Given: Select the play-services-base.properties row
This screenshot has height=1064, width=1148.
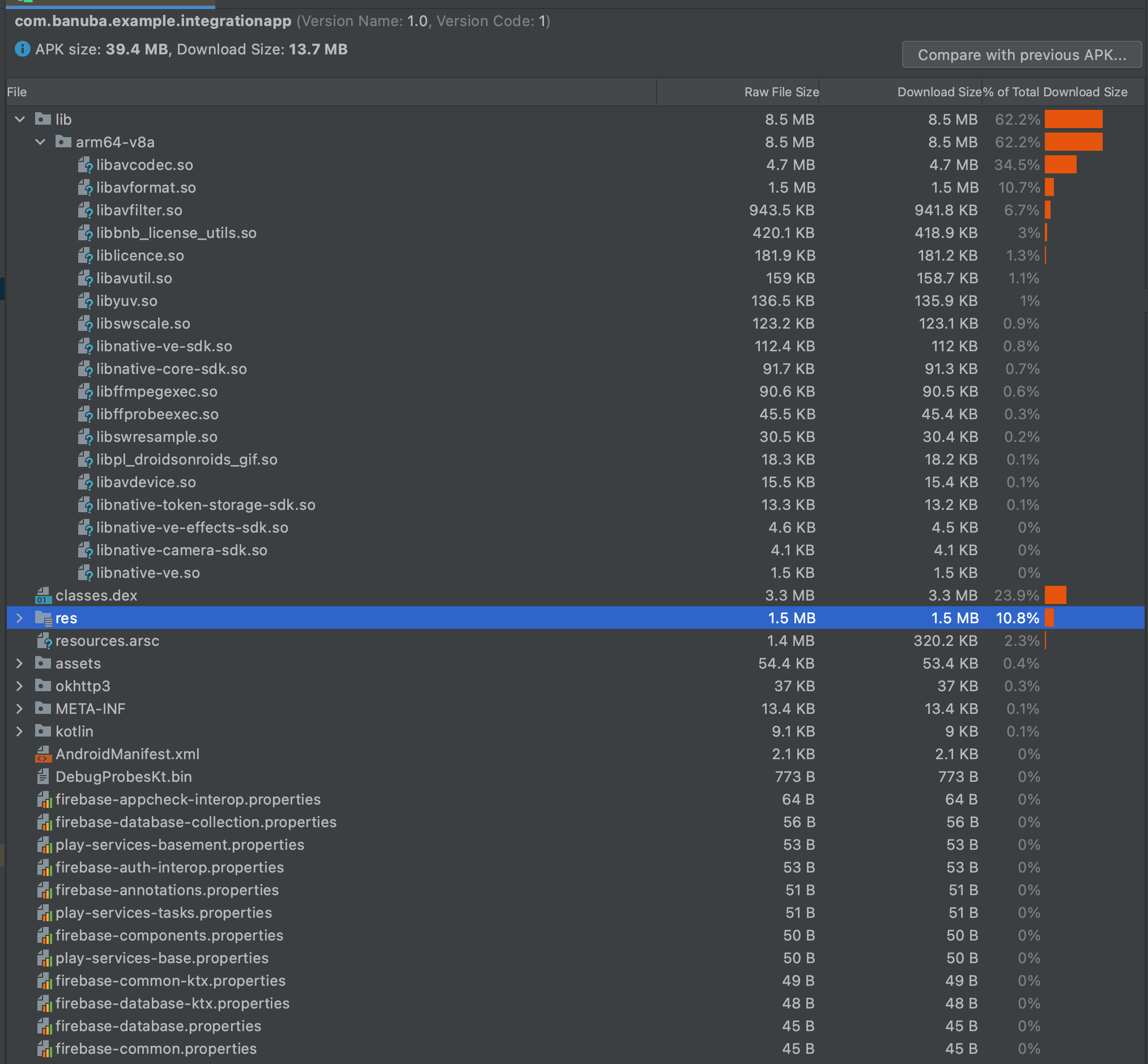Looking at the screenshot, I should point(575,958).
